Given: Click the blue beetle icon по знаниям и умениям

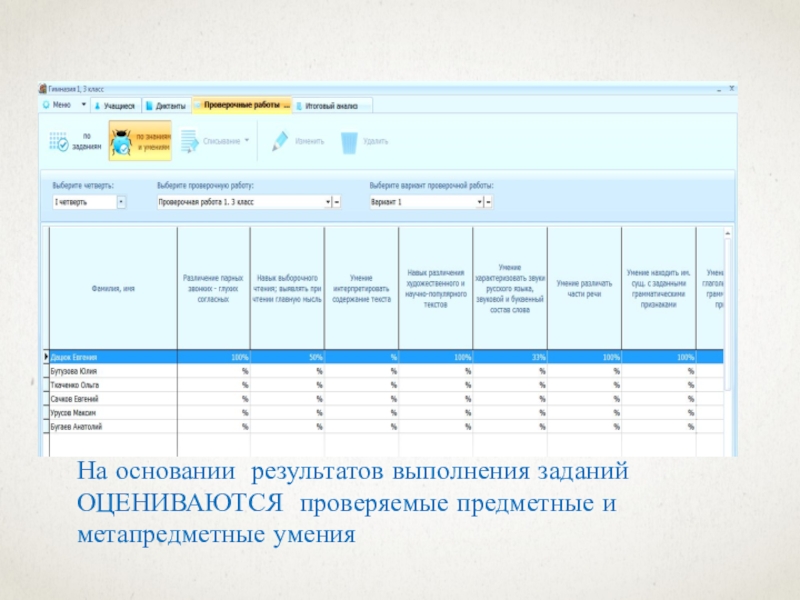Looking at the screenshot, I should (121, 142).
